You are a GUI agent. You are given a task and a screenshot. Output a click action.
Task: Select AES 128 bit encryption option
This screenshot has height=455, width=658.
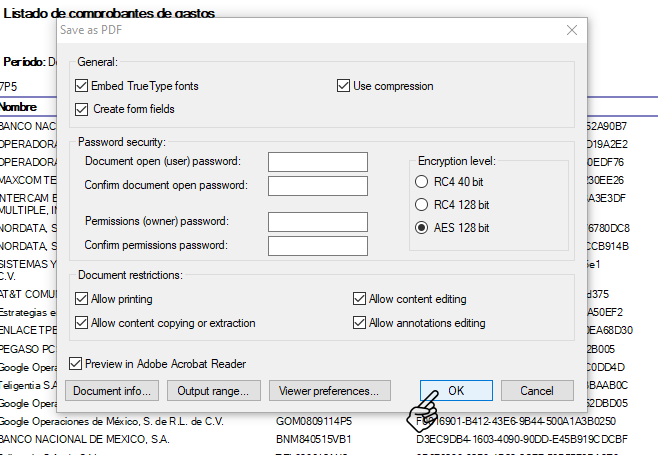tap(421, 228)
